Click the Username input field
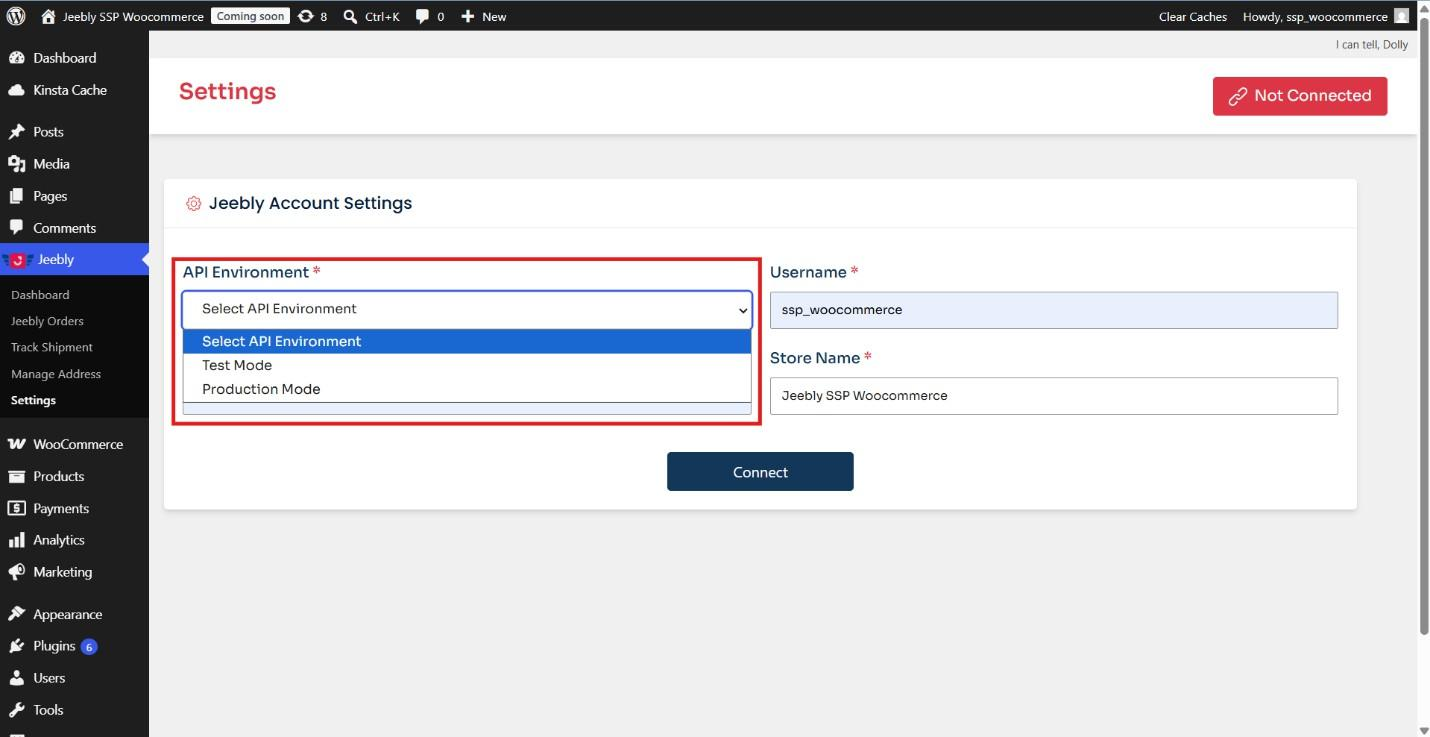This screenshot has height=737, width=1430. click(1054, 310)
